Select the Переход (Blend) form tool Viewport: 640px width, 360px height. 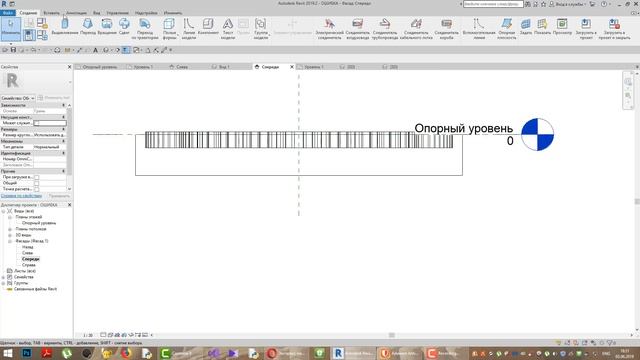coord(87,27)
